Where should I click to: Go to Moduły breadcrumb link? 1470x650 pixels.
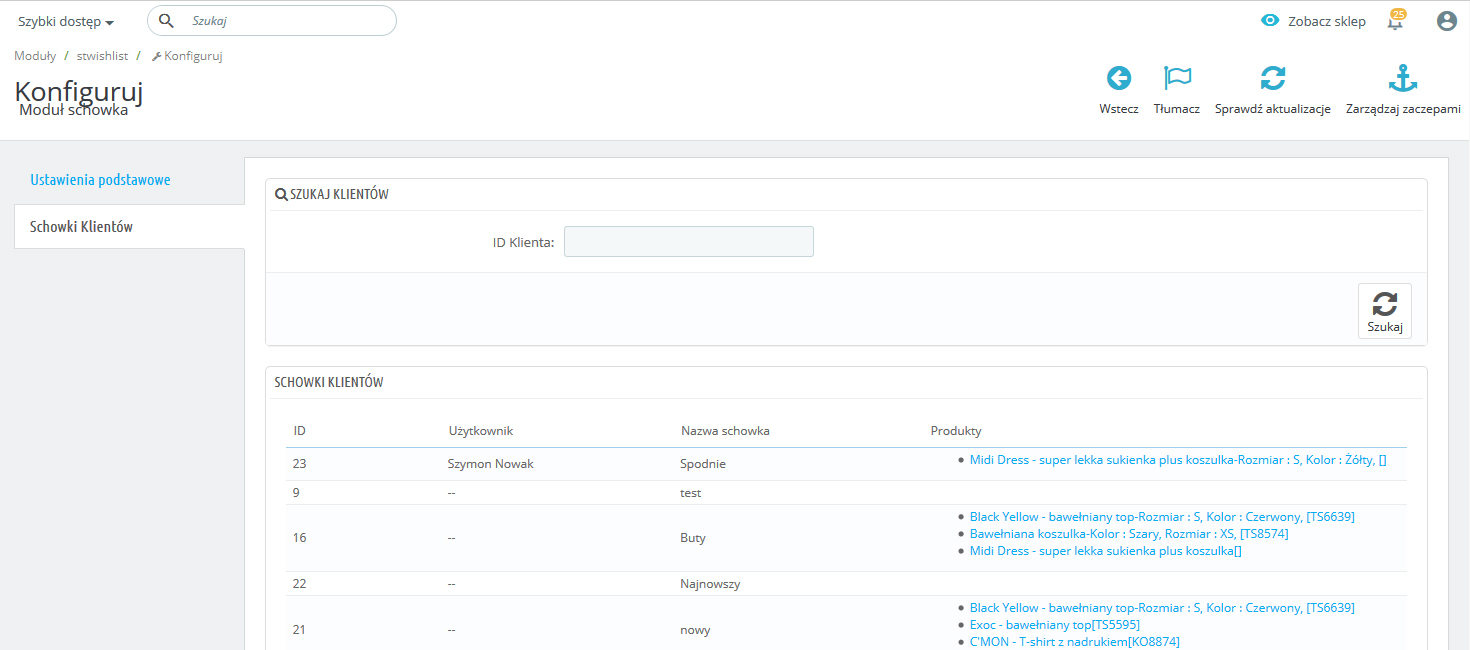click(35, 56)
